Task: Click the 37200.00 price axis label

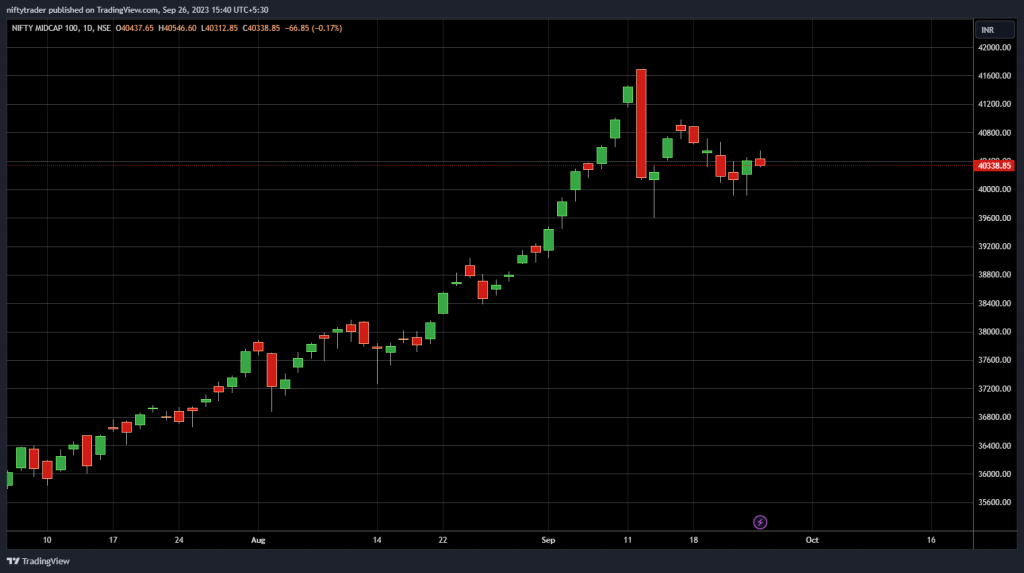Action: click(x=994, y=389)
